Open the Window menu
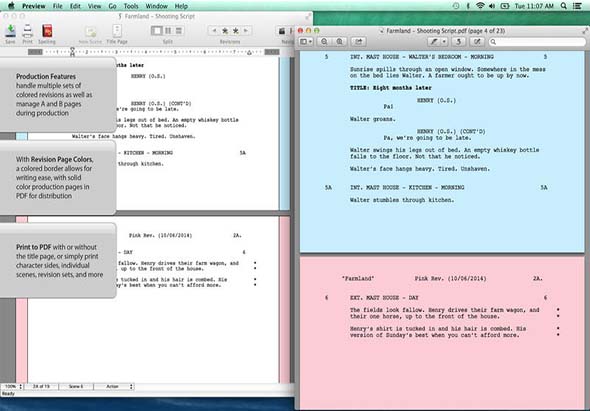The height and width of the screenshot is (411, 590). click(x=157, y=6)
